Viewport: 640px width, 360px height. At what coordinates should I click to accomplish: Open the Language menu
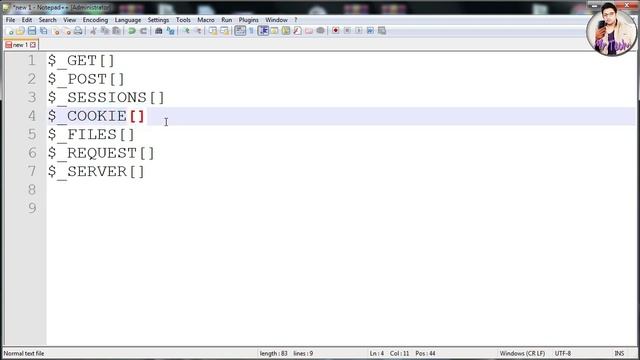click(128, 20)
